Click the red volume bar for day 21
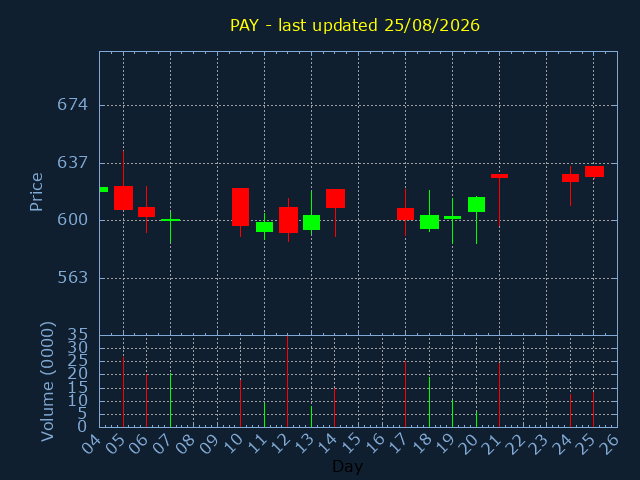640x480 pixels. pos(499,395)
